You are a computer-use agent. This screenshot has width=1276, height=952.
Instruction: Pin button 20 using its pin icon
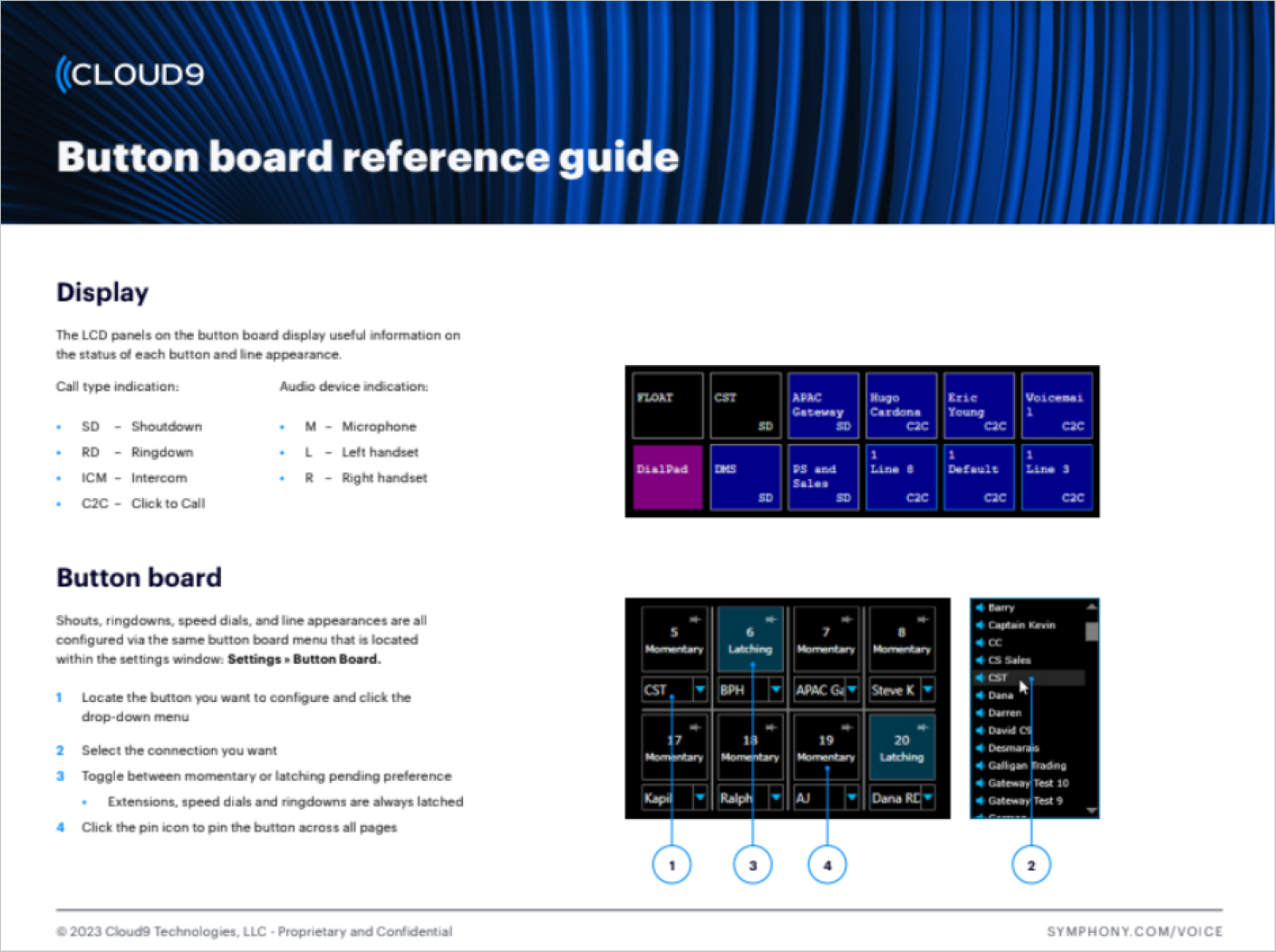click(923, 726)
